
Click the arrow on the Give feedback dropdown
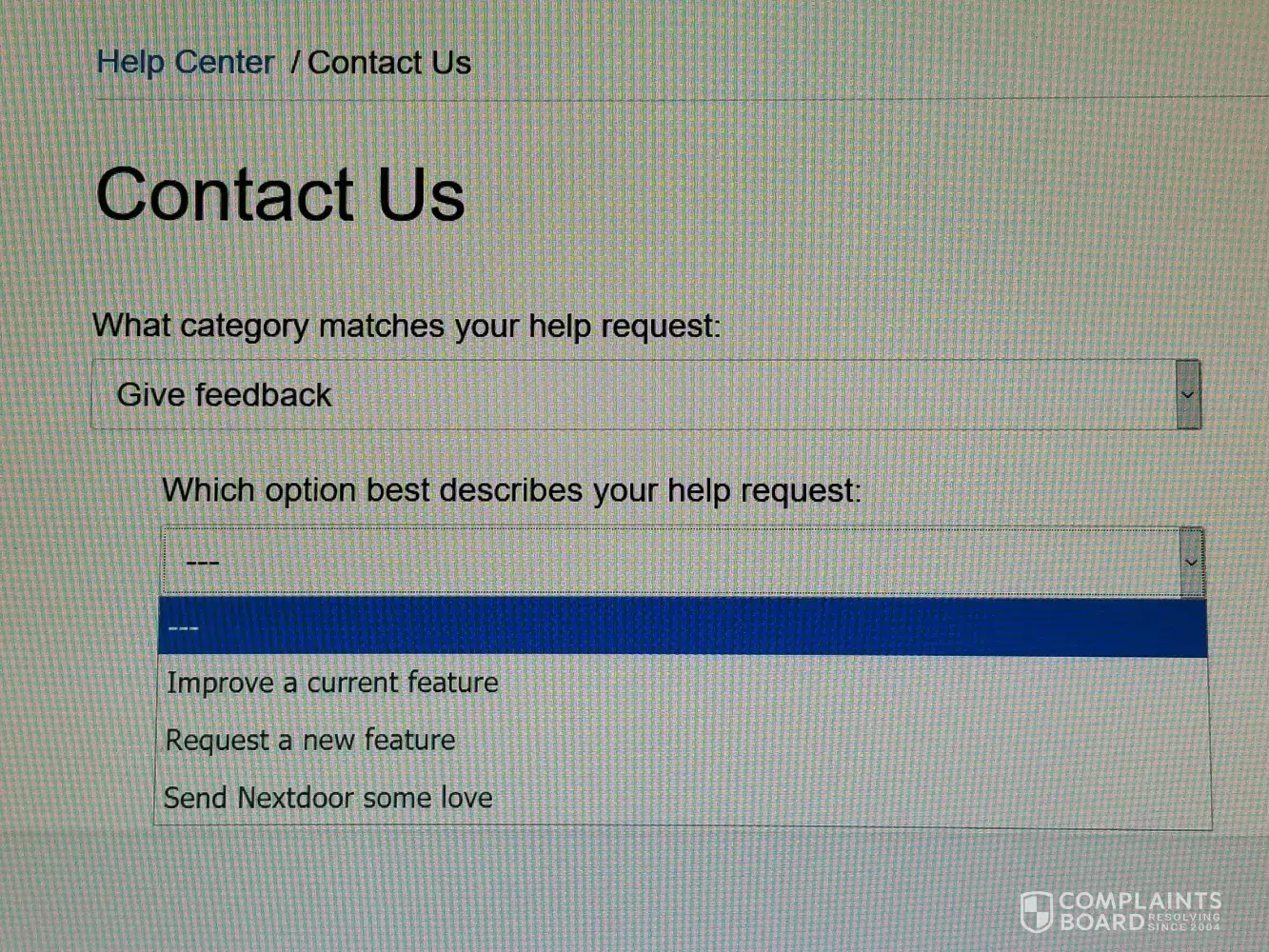pos(1187,395)
